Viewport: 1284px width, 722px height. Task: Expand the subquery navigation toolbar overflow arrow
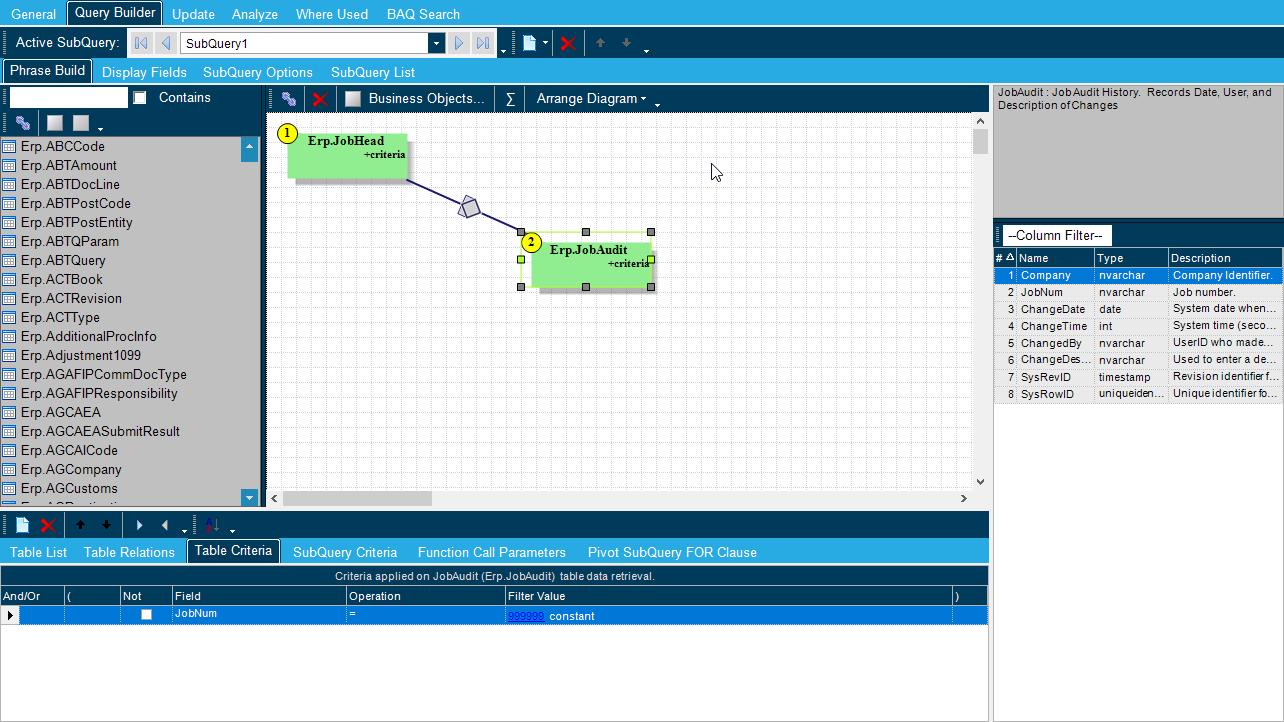[x=503, y=50]
